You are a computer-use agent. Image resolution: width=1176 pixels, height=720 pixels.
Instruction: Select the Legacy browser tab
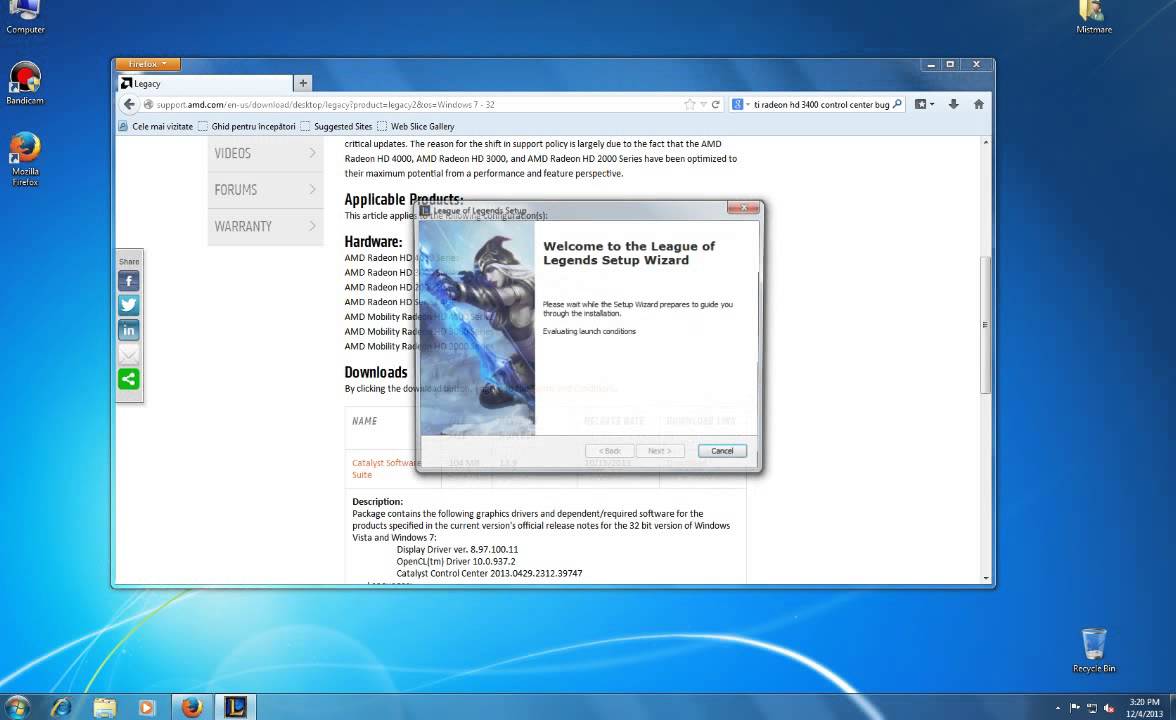point(205,83)
